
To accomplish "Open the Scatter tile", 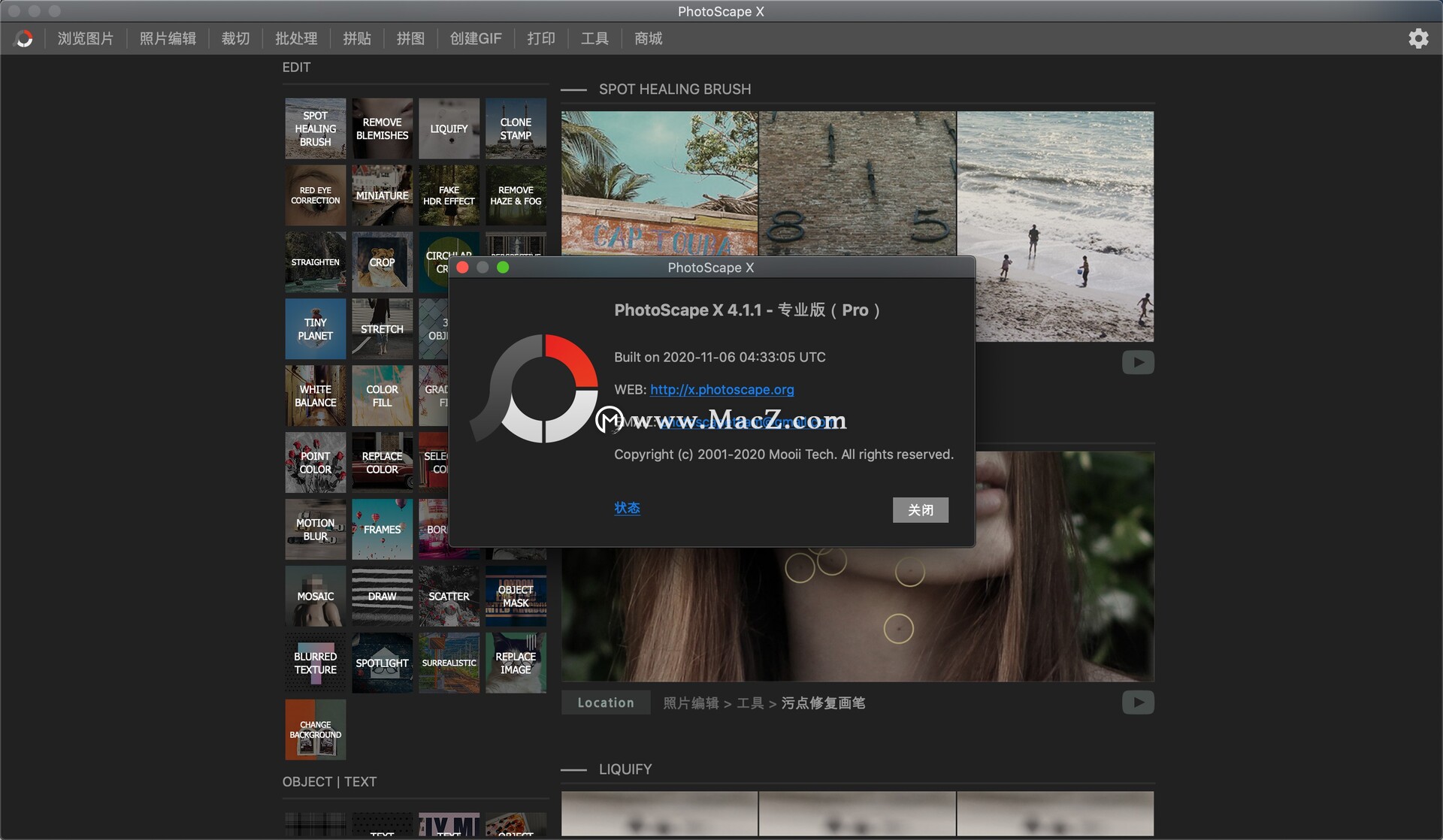I will coord(449,596).
